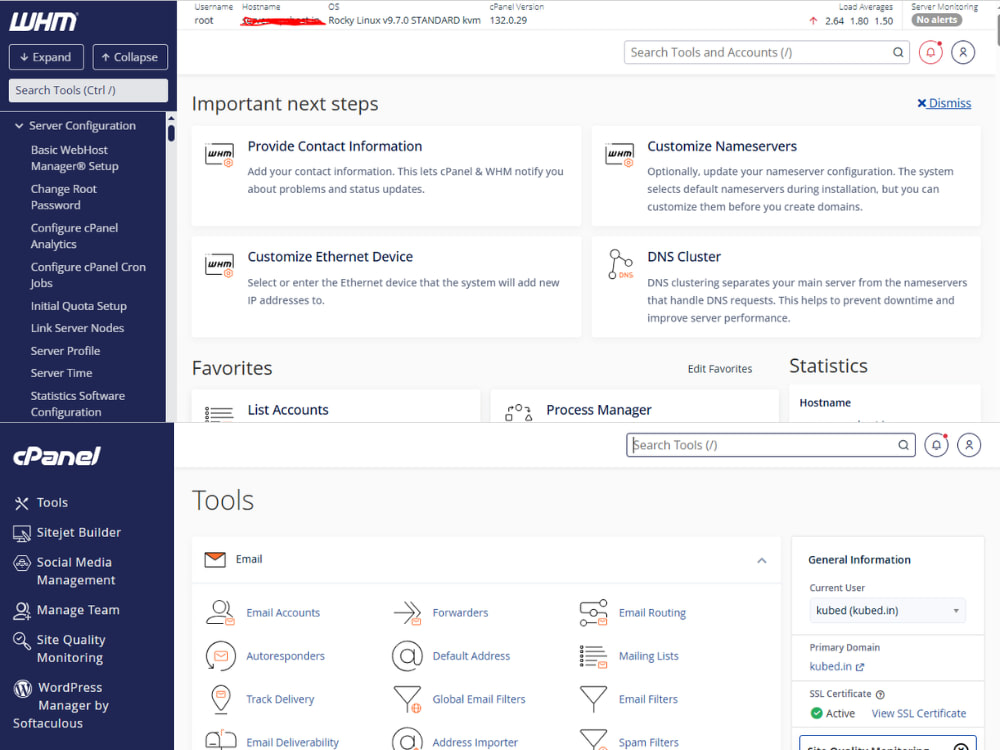Viewport: 1000px width, 750px height.
Task: Click View SSL Certificate link
Action: point(918,714)
